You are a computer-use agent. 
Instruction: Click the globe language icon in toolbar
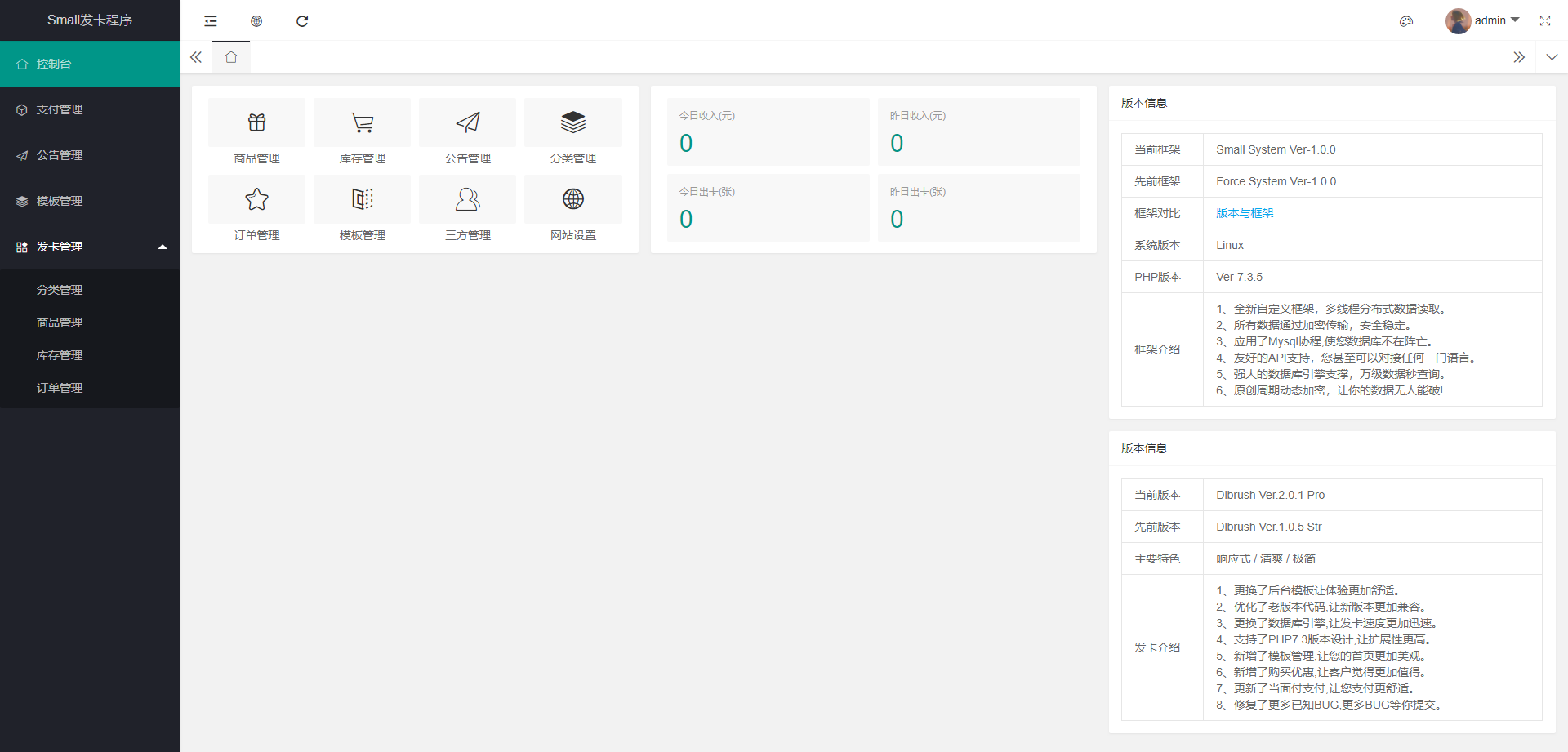256,21
